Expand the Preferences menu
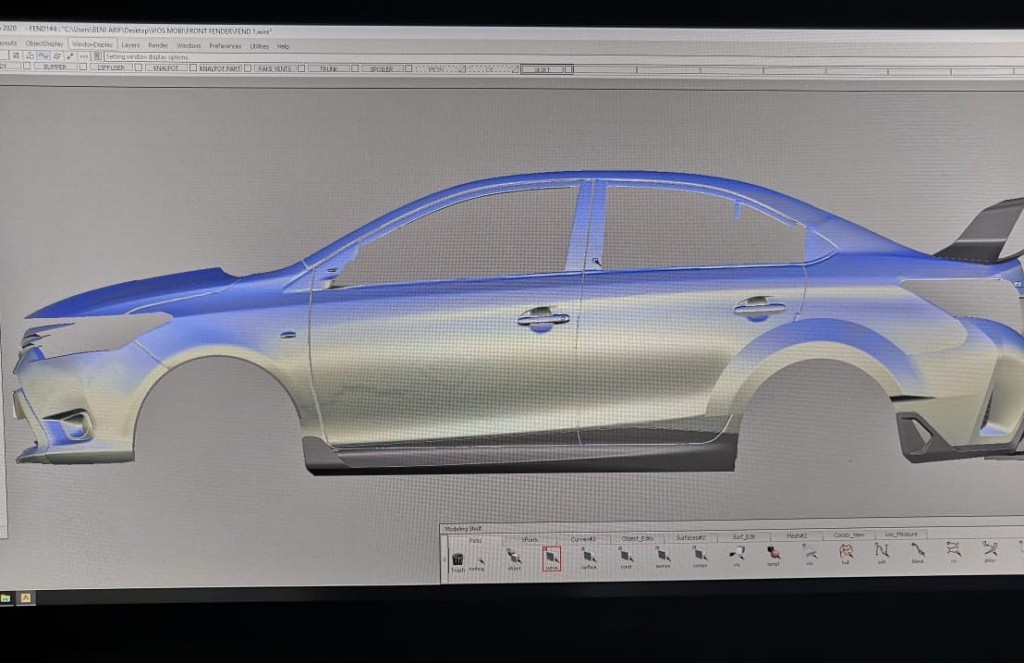This screenshot has width=1024, height=663. coord(225,46)
